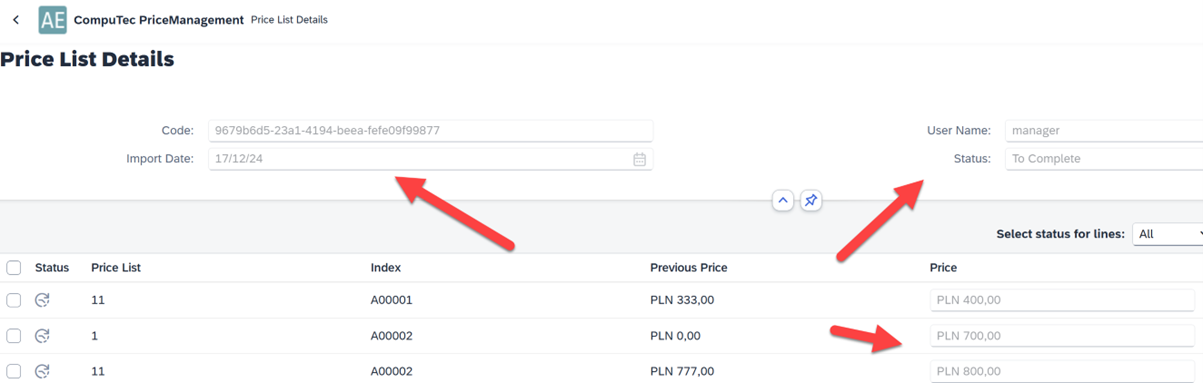Go back using the back arrow
The height and width of the screenshot is (383, 1203).
pos(16,20)
